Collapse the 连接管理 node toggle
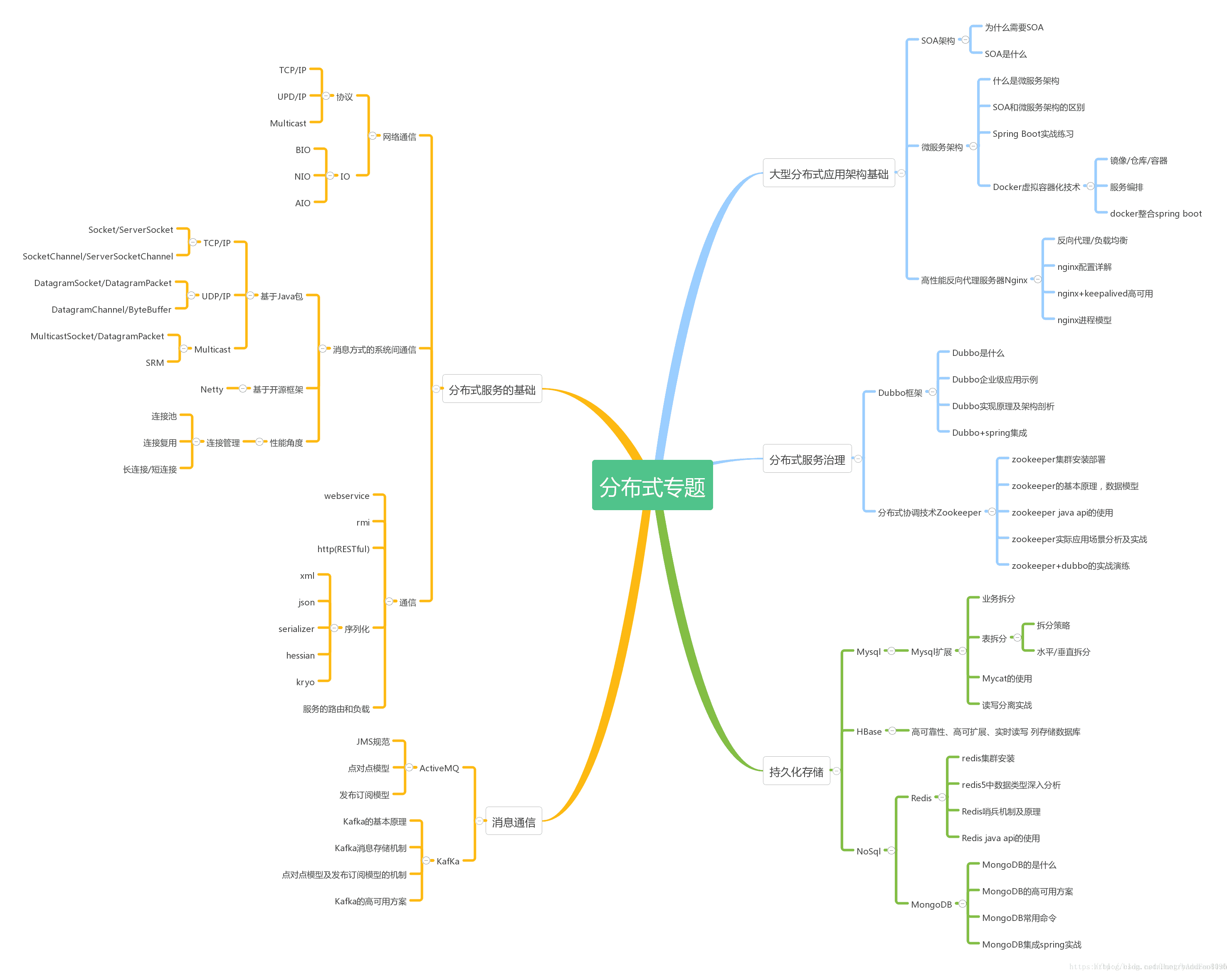Image resolution: width=1232 pixels, height=975 pixels. 196,442
